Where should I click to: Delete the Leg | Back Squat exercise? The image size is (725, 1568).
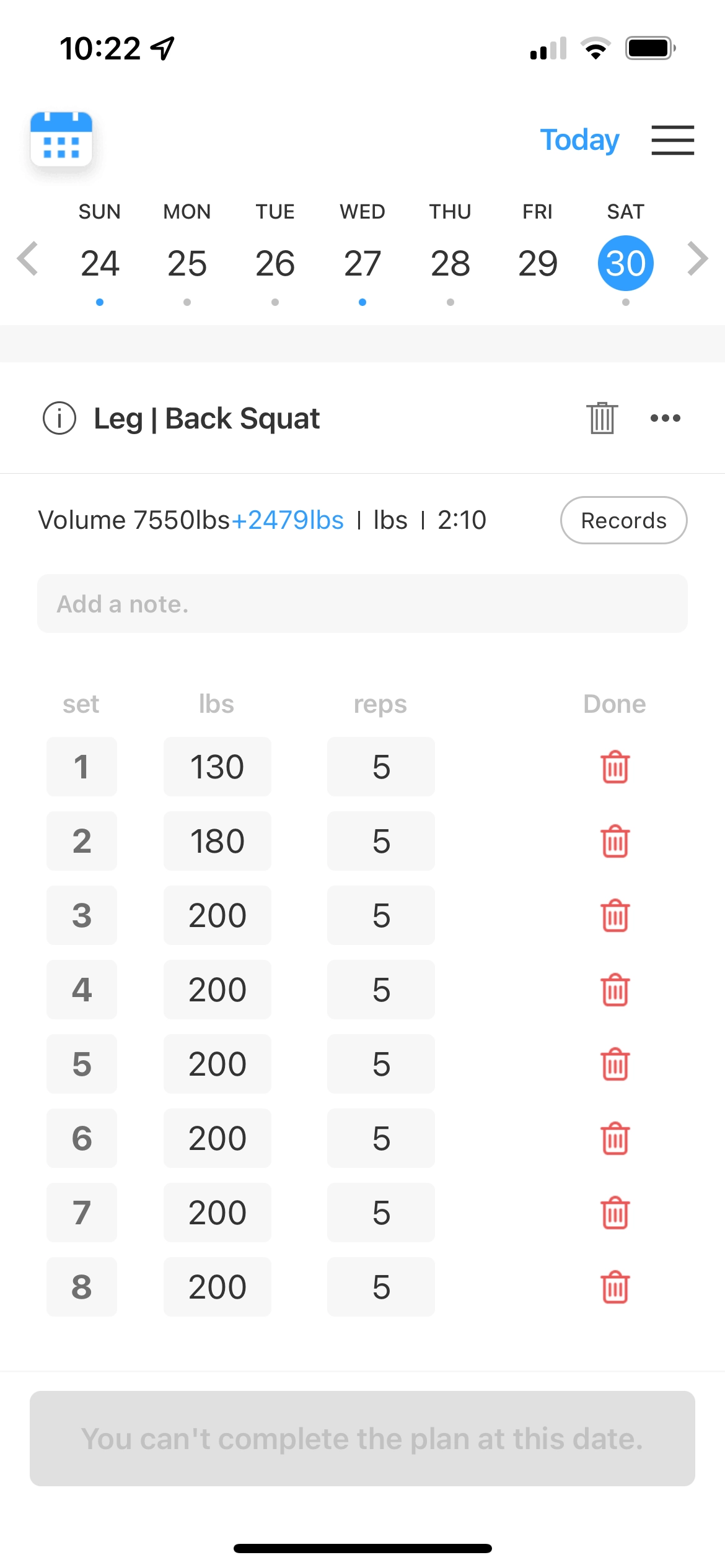602,418
